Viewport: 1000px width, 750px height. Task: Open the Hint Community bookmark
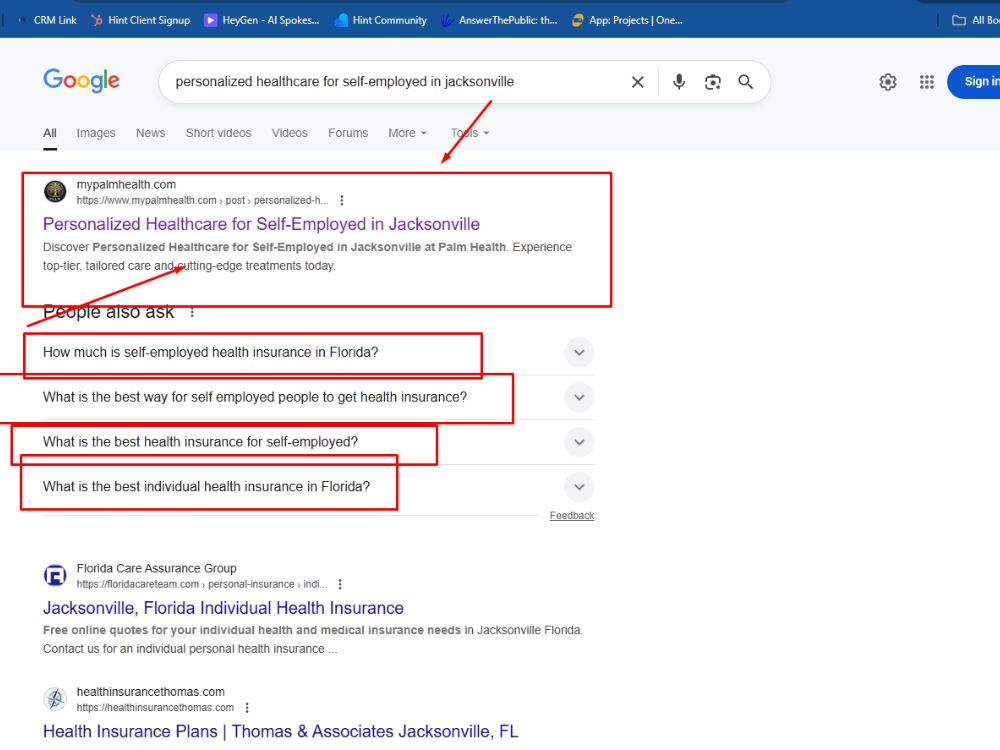(381, 20)
